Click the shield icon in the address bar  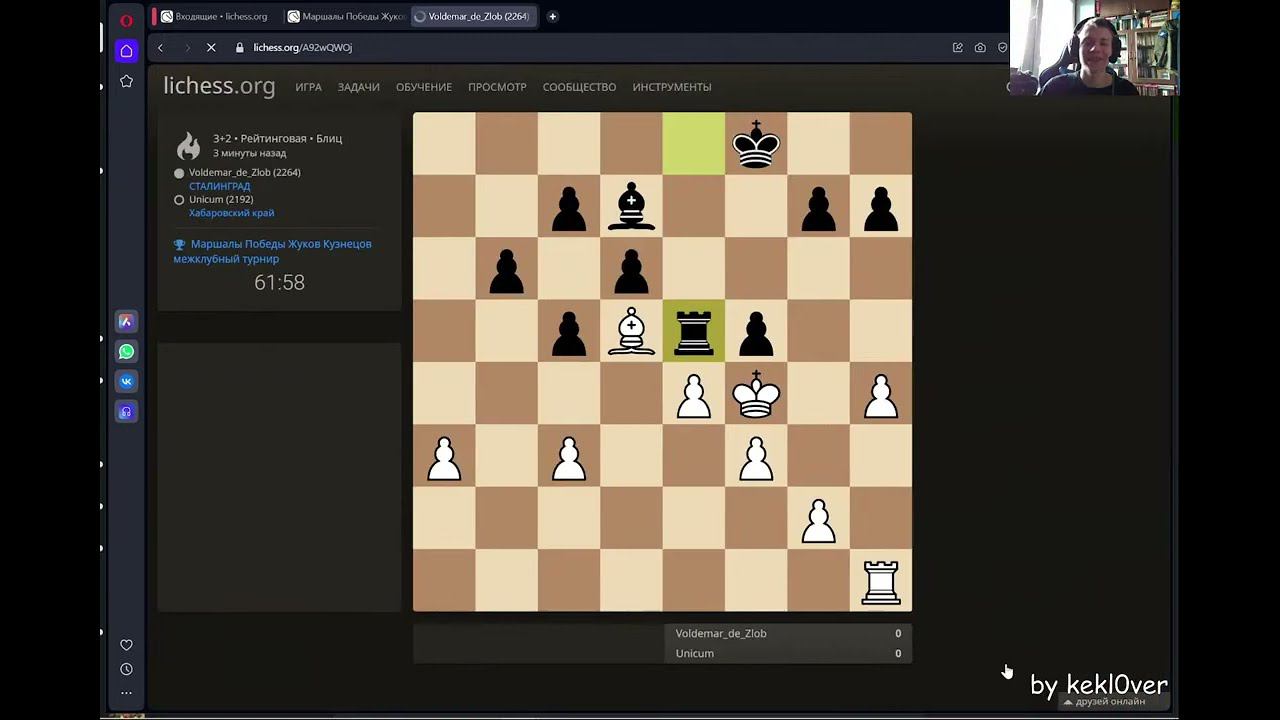click(1002, 47)
